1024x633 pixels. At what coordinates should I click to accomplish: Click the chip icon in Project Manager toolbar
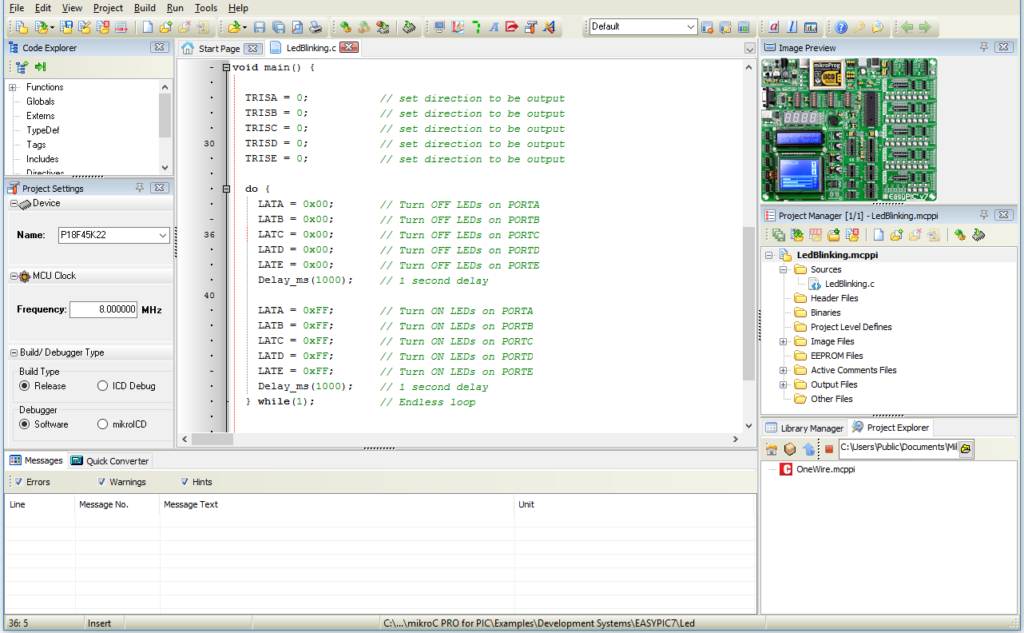[978, 235]
